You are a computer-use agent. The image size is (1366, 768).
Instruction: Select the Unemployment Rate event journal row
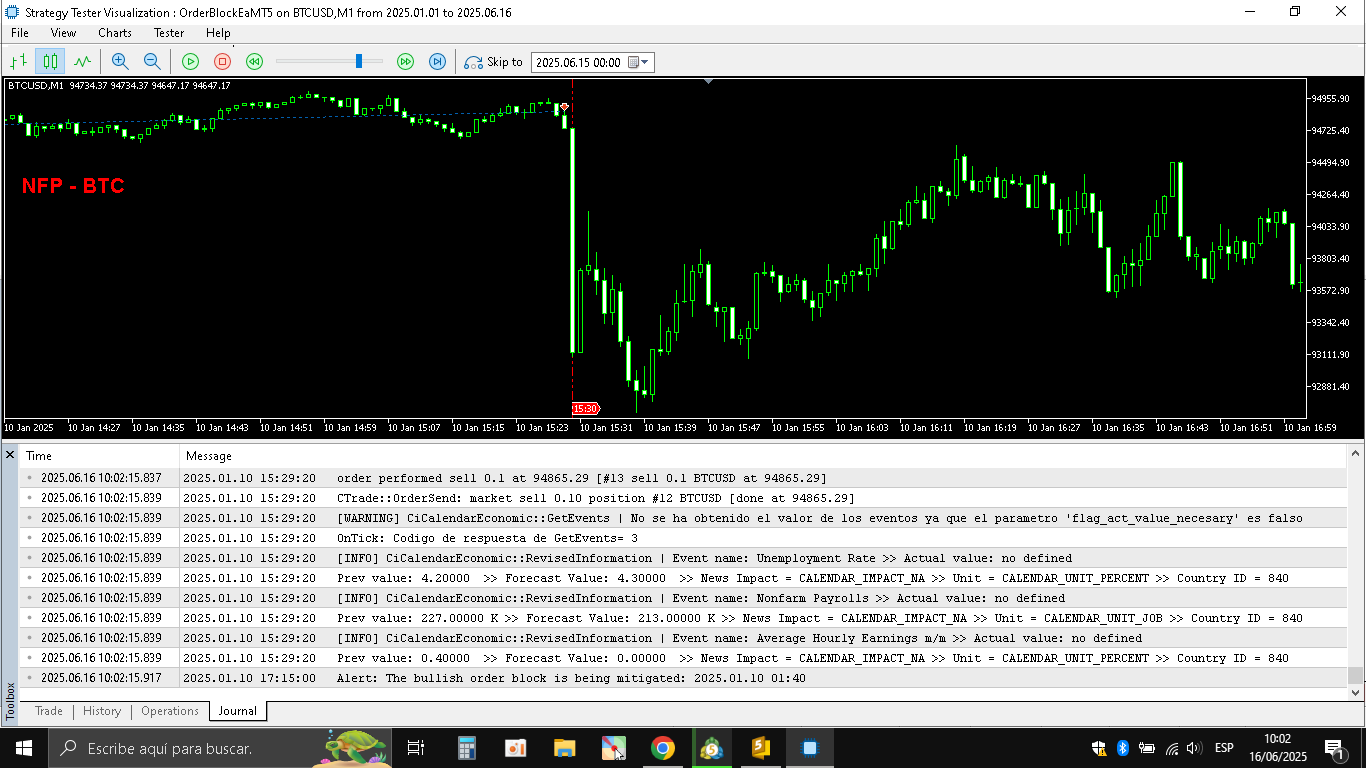pyautogui.click(x=683, y=558)
